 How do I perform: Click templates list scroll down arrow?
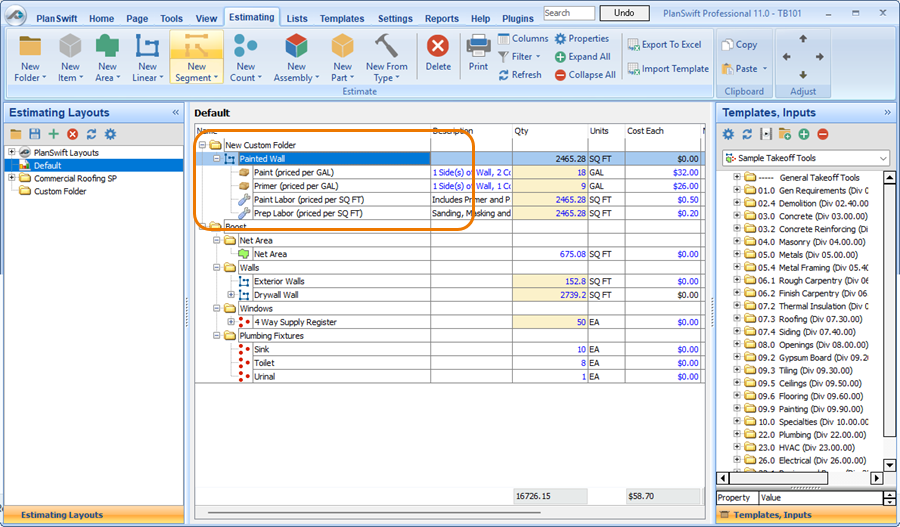[890, 465]
